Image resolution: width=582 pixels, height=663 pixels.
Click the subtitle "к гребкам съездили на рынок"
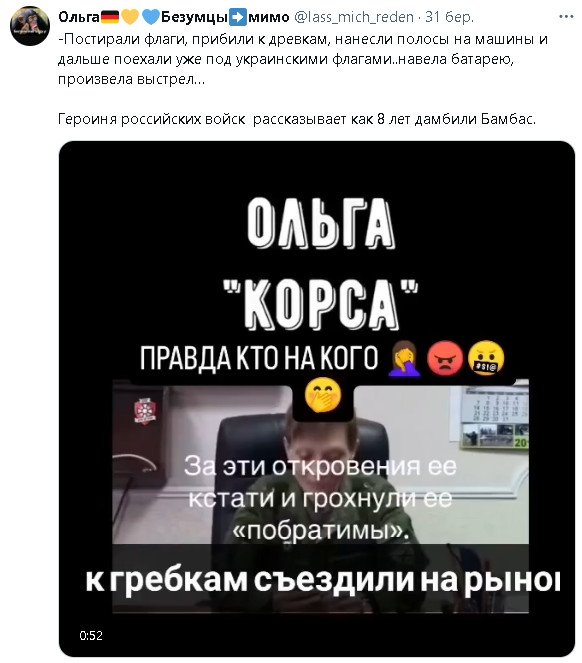pos(323,580)
